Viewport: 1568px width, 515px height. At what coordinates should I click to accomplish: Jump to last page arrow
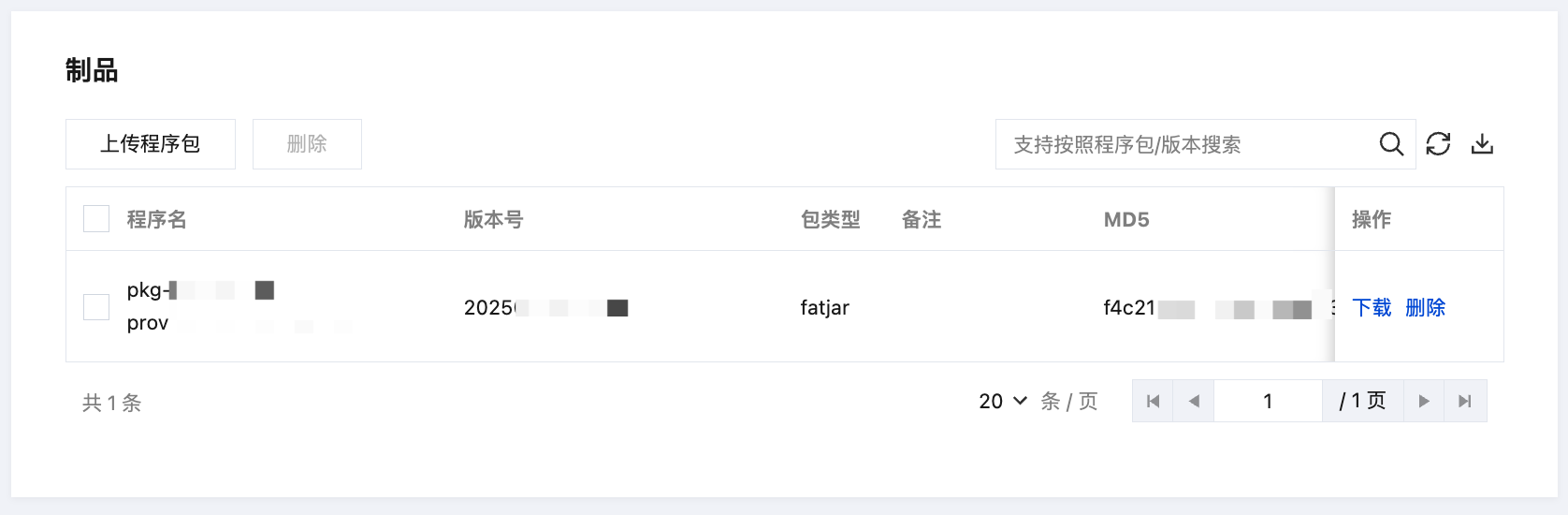tap(1465, 401)
